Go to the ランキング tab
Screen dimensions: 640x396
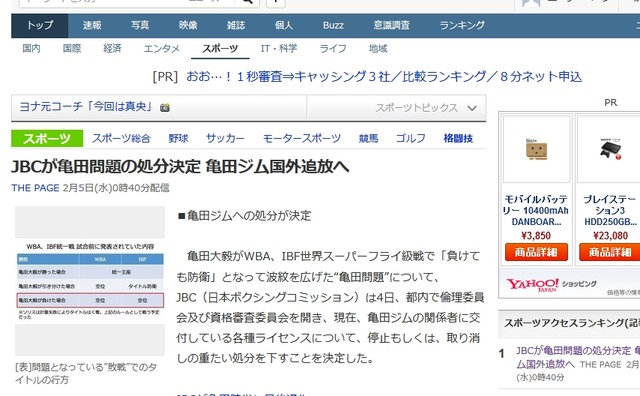pos(462,25)
